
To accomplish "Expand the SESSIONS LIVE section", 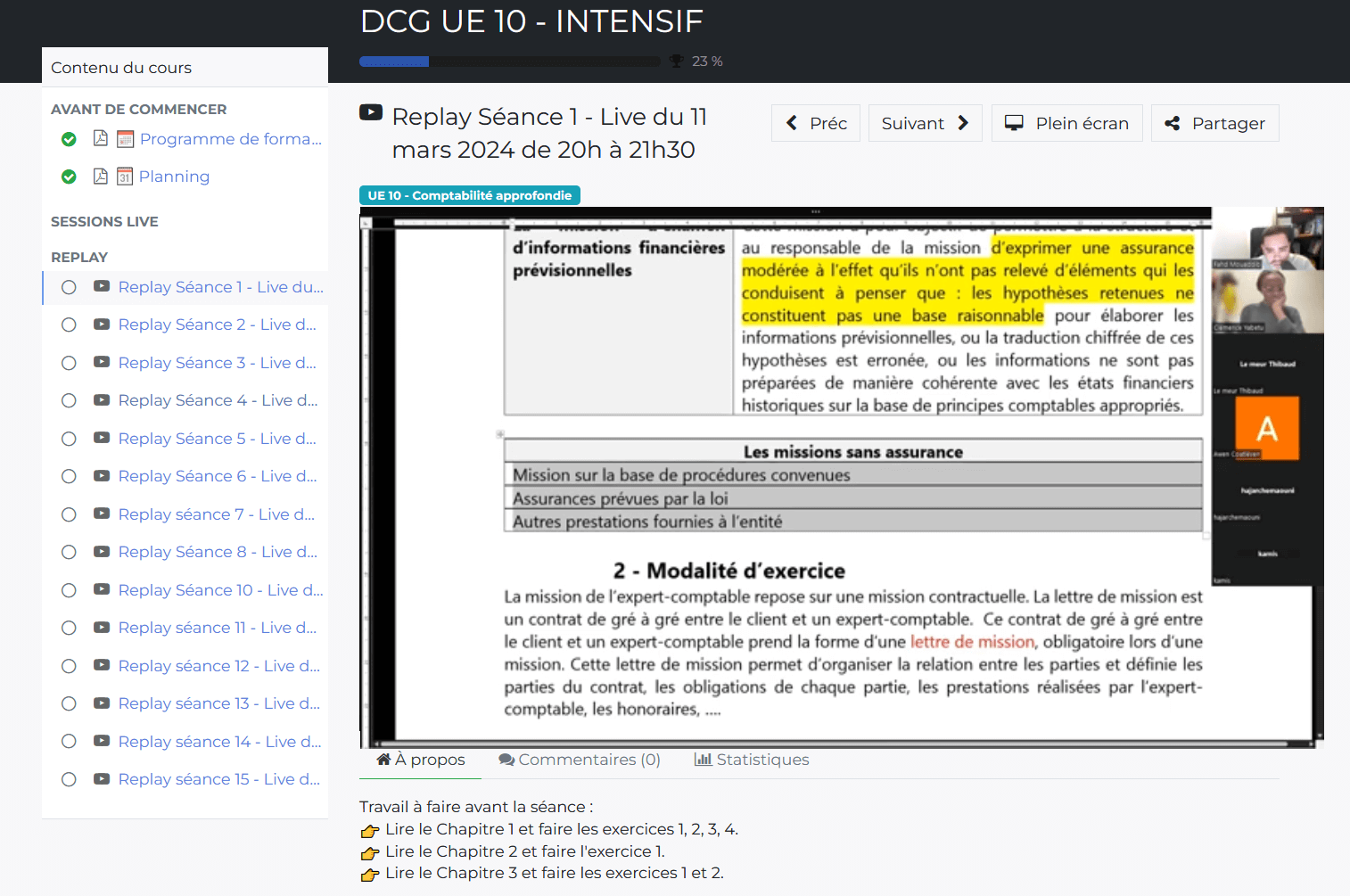I will [x=104, y=221].
